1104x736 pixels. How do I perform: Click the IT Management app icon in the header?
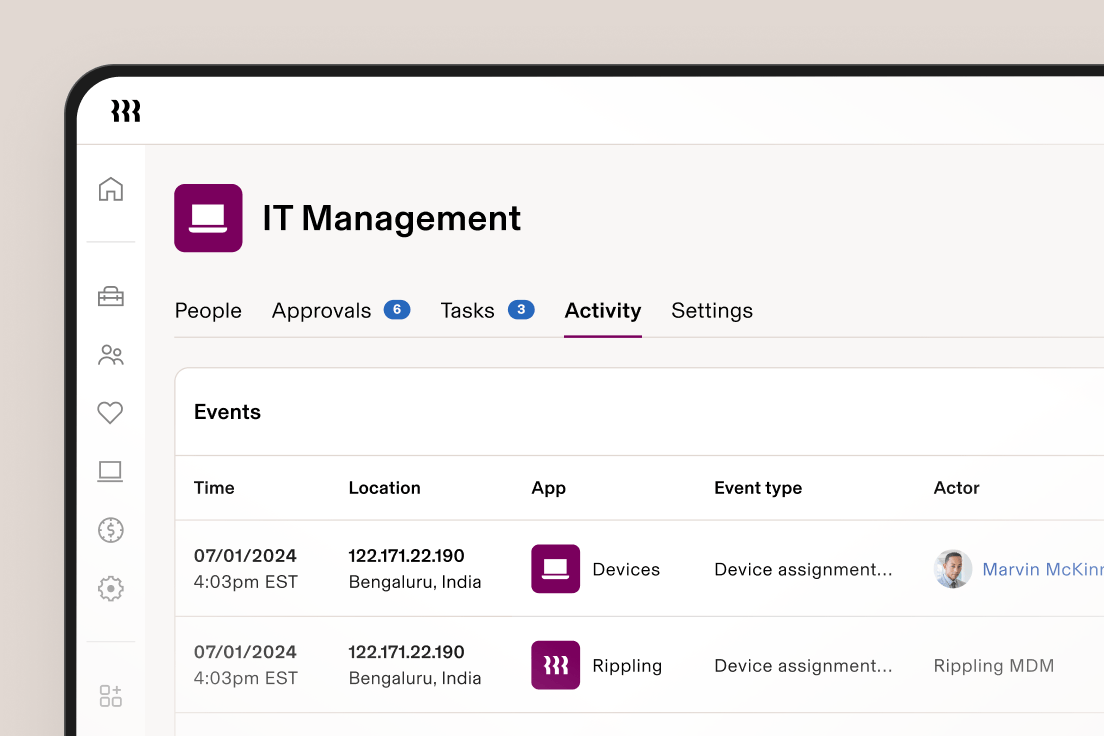[x=208, y=218]
